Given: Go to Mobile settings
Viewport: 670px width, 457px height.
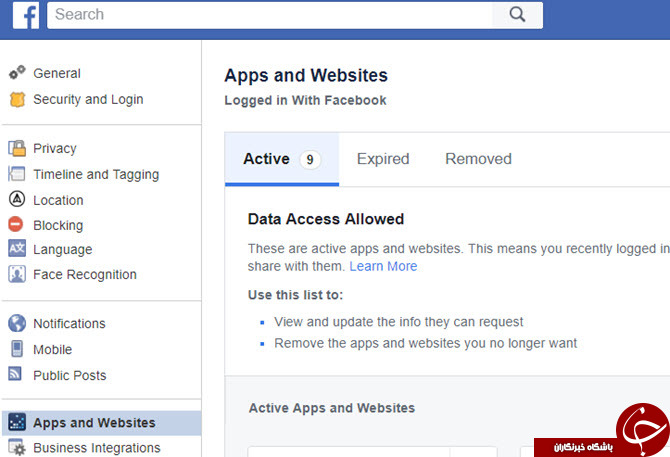Looking at the screenshot, I should (53, 349).
